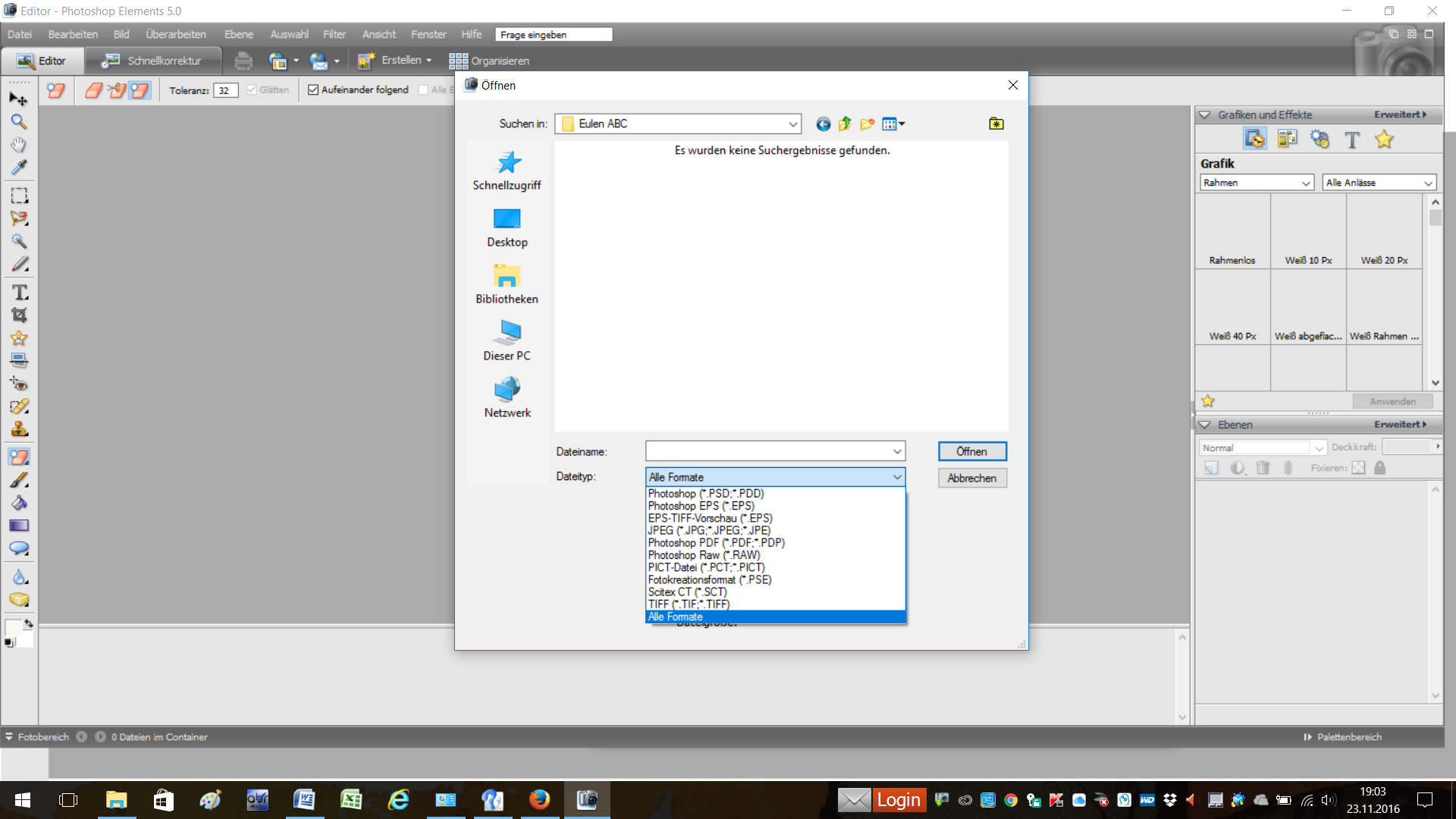Click the Organisieren button
The width and height of the screenshot is (1456, 819).
(x=489, y=61)
